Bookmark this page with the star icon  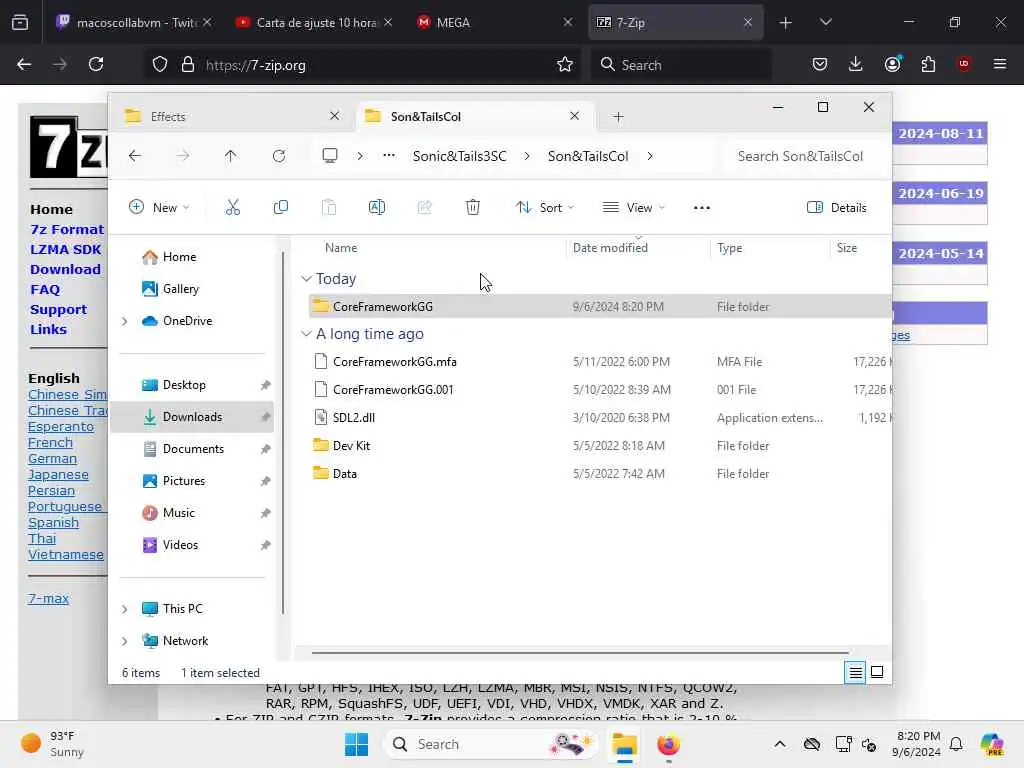click(565, 65)
